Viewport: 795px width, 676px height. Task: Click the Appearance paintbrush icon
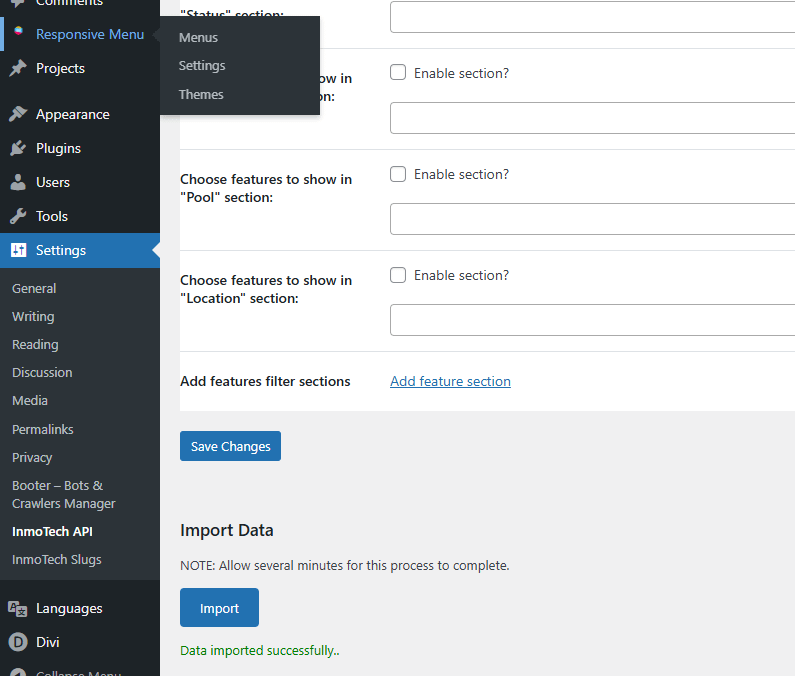[x=18, y=114]
